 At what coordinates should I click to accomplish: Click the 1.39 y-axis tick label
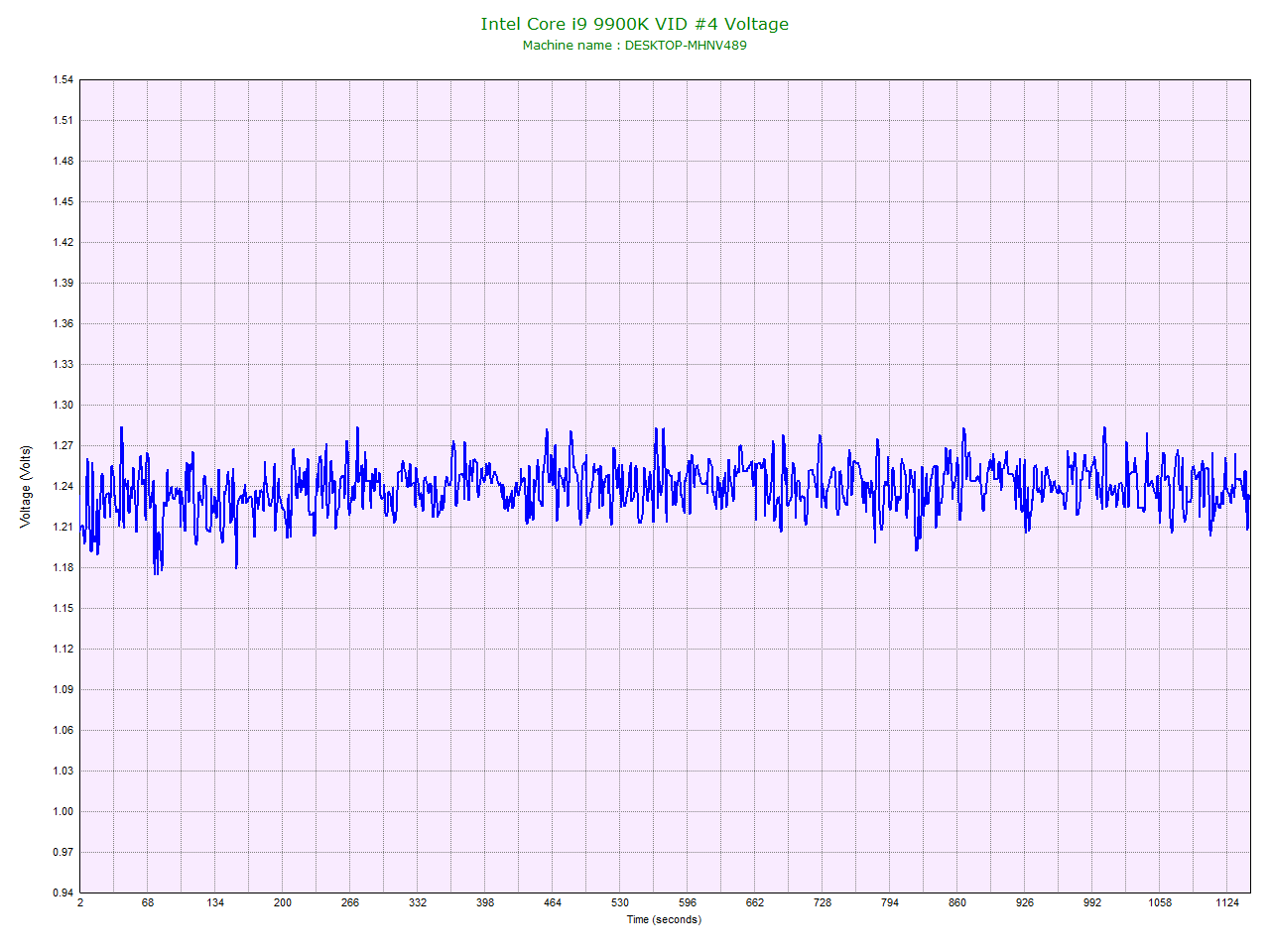point(63,284)
